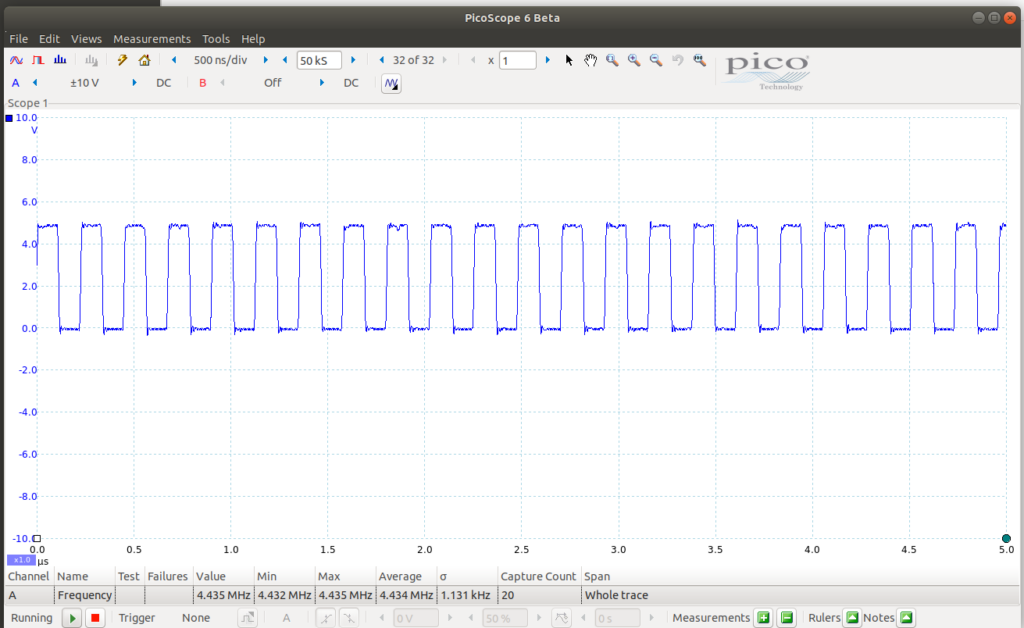Viewport: 1024px width, 628px height.
Task: Select the Frequency measurement row
Action: [511, 595]
